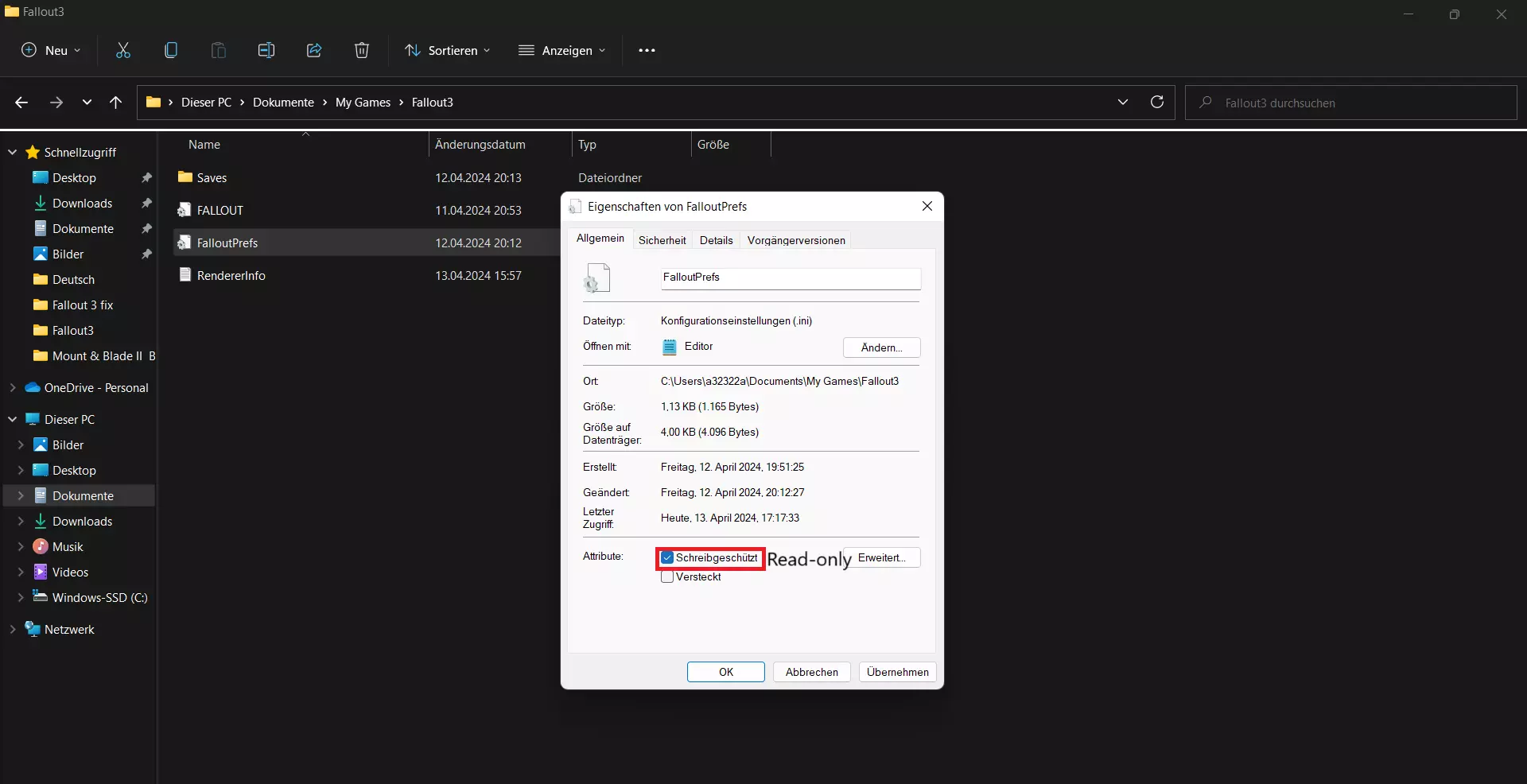The width and height of the screenshot is (1527, 784).
Task: Uncheck the Schreibgeschützt checkbox
Action: pos(667,558)
